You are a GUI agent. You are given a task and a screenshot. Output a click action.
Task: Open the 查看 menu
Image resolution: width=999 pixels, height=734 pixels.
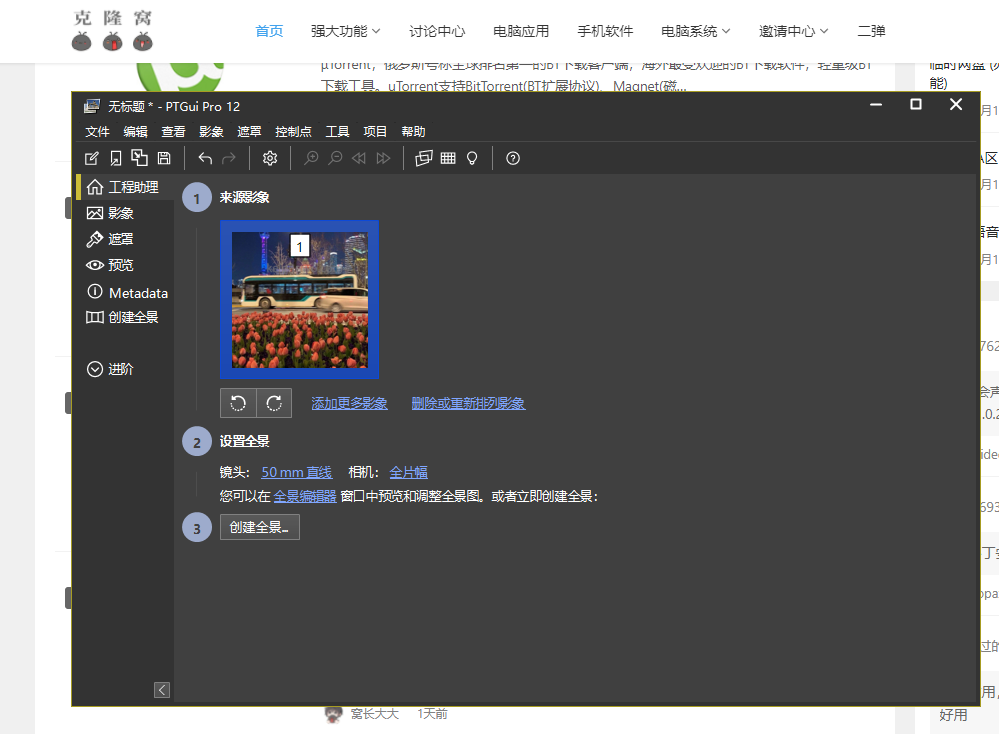click(173, 131)
